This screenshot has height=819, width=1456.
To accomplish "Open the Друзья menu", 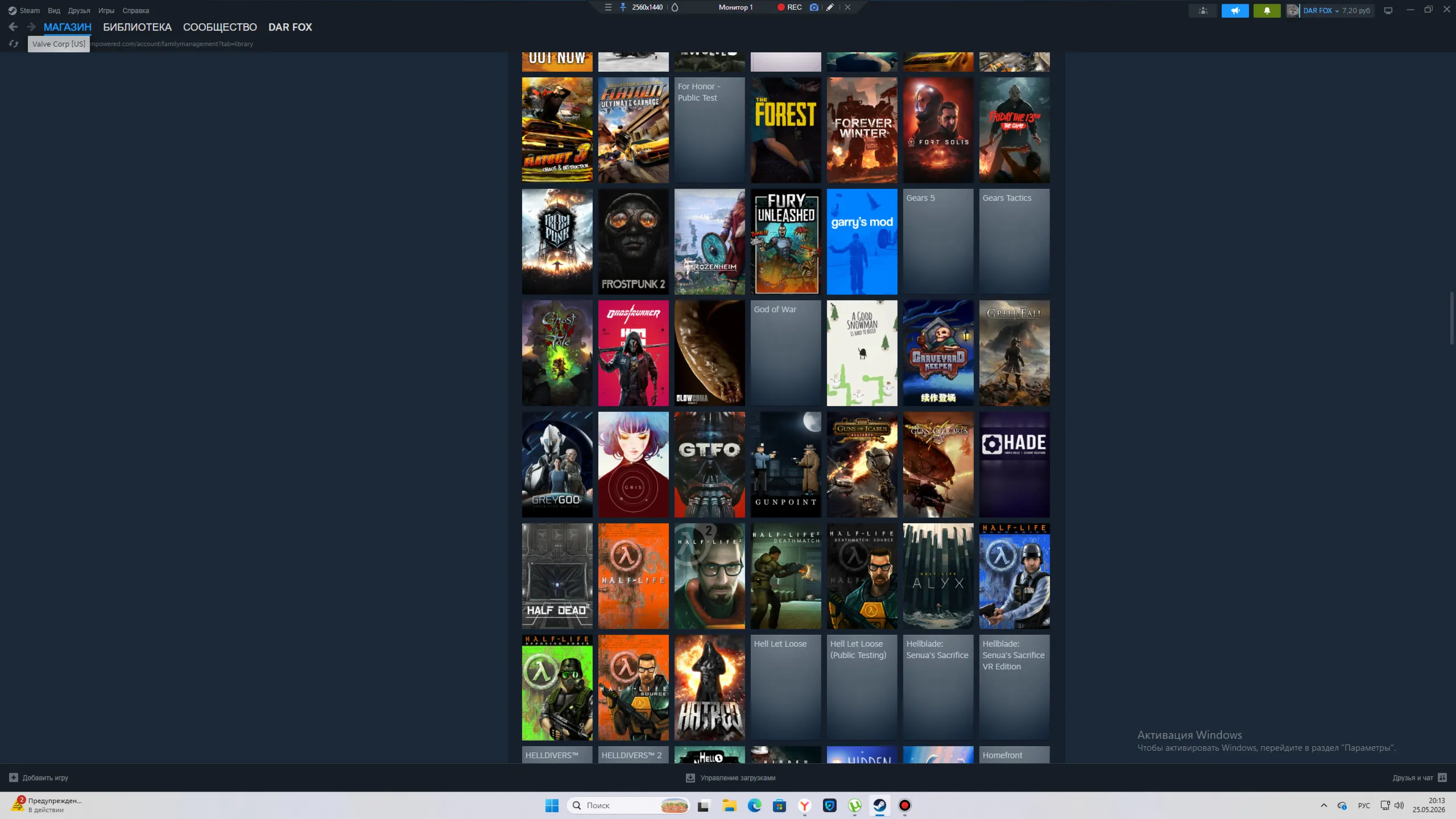I will tap(79, 10).
